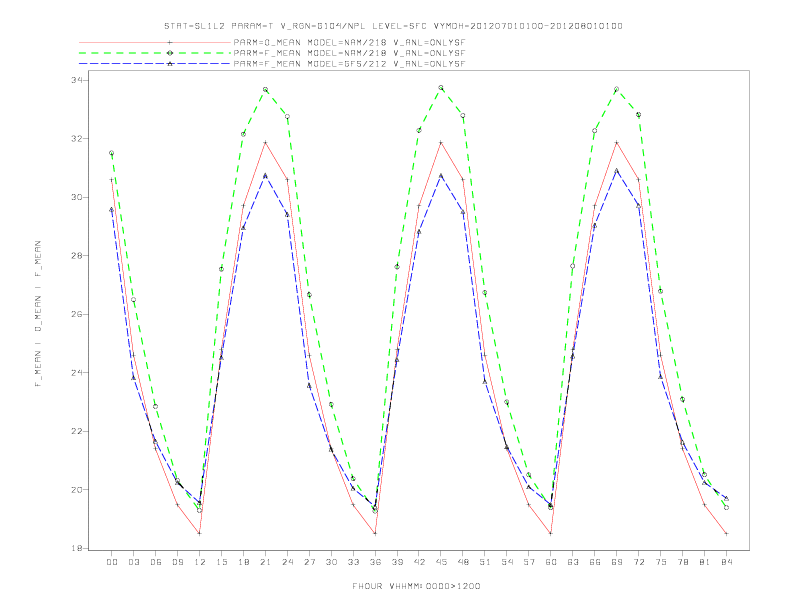Image resolution: width=792 pixels, height=612 pixels.
Task: Click y-axis tick label 24
Action: click(78, 373)
